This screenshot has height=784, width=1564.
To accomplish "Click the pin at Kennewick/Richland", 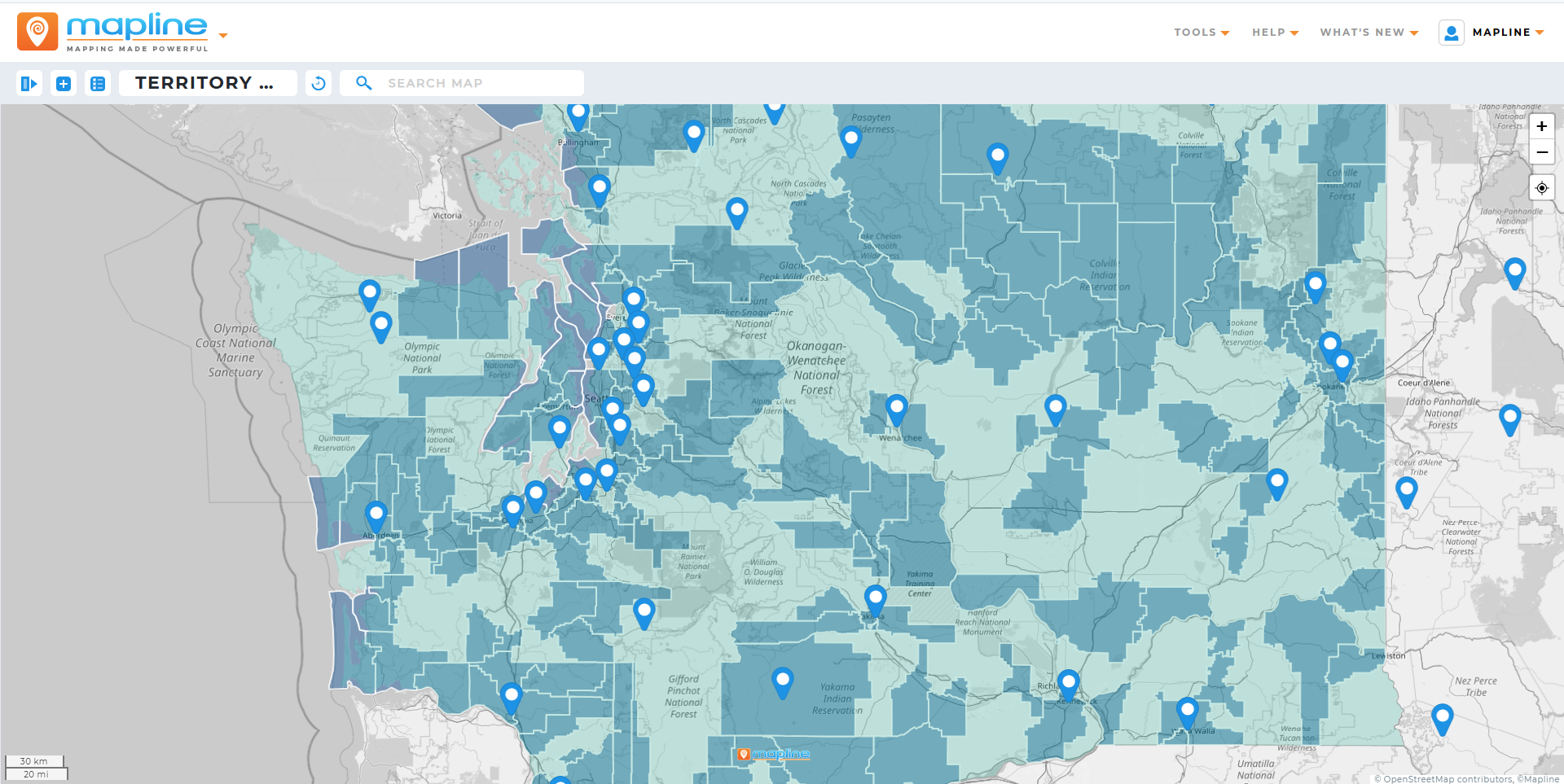I will click(1069, 685).
